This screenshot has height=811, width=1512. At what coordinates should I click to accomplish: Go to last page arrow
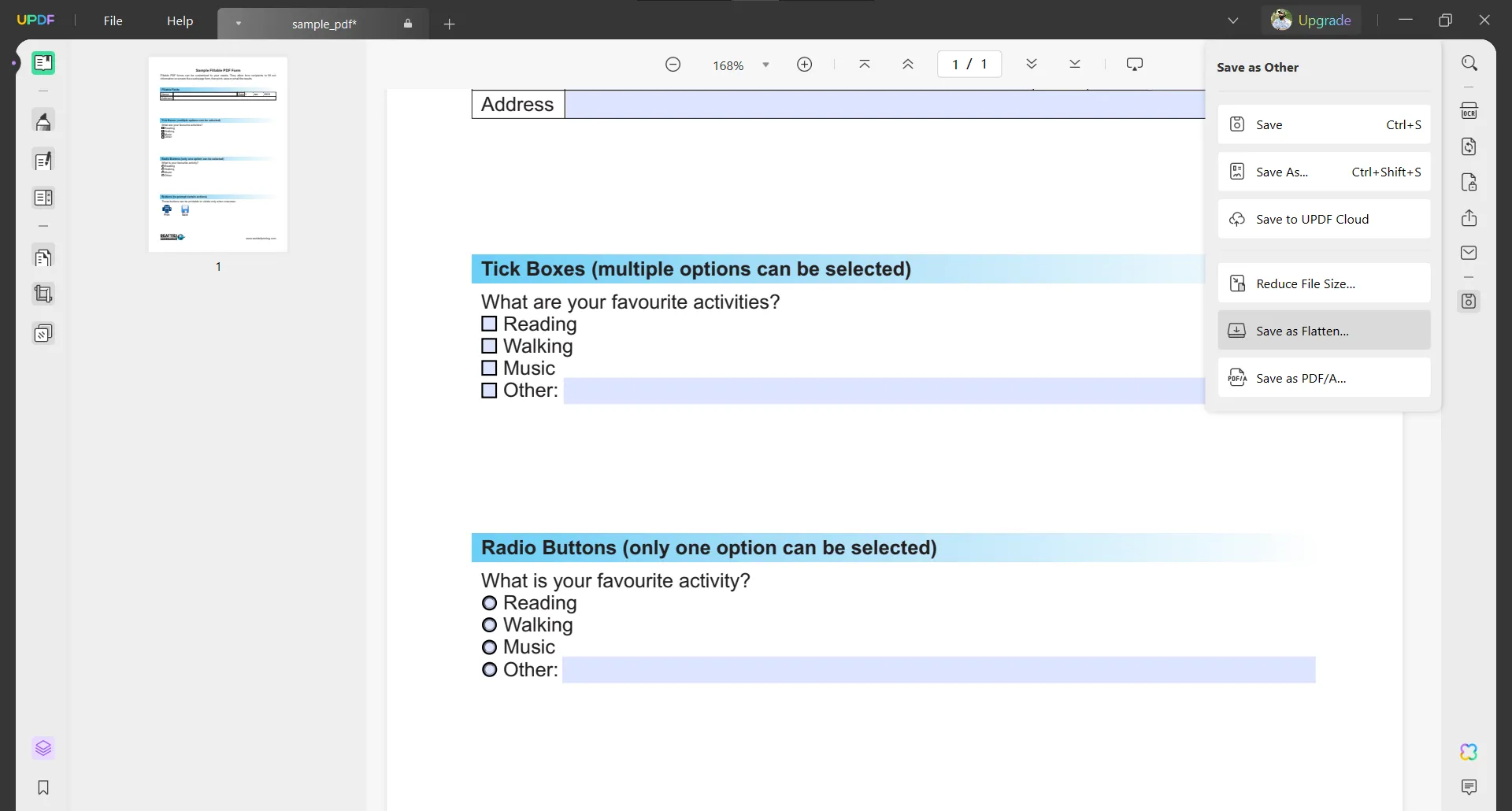point(1074,65)
